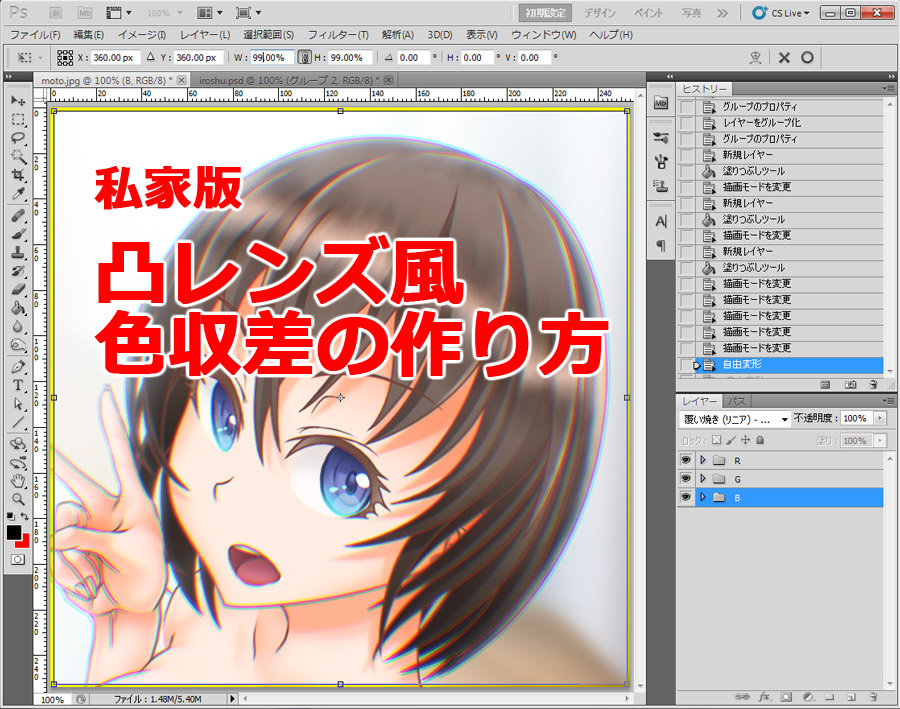This screenshot has height=709, width=900.
Task: Expand the R layer group
Action: coord(703,460)
